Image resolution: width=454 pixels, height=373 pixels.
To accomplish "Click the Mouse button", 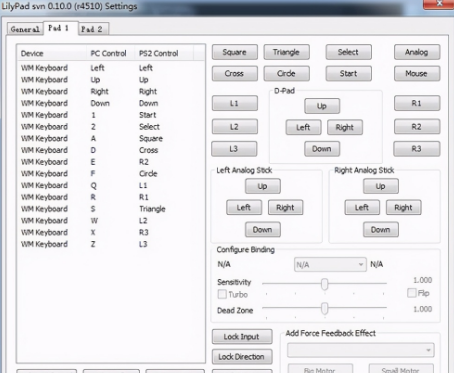I will [417, 74].
